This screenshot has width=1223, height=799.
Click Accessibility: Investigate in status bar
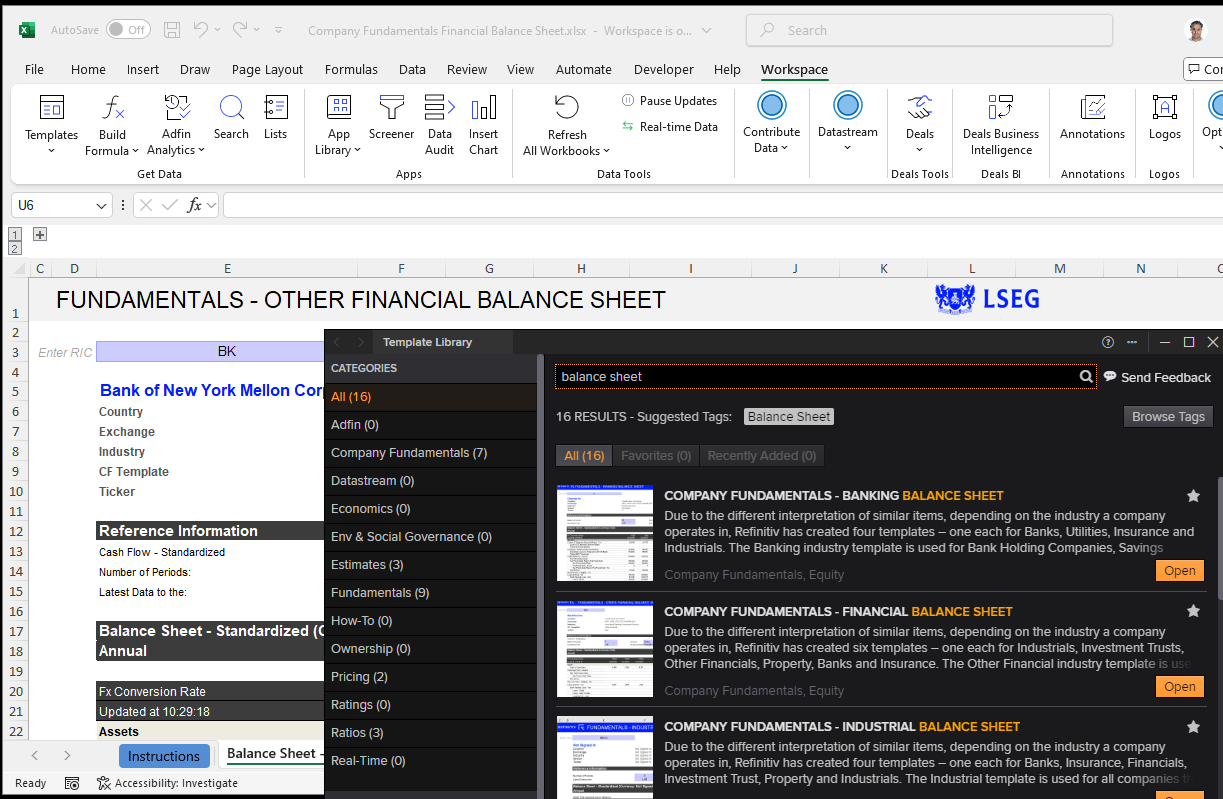click(167, 783)
